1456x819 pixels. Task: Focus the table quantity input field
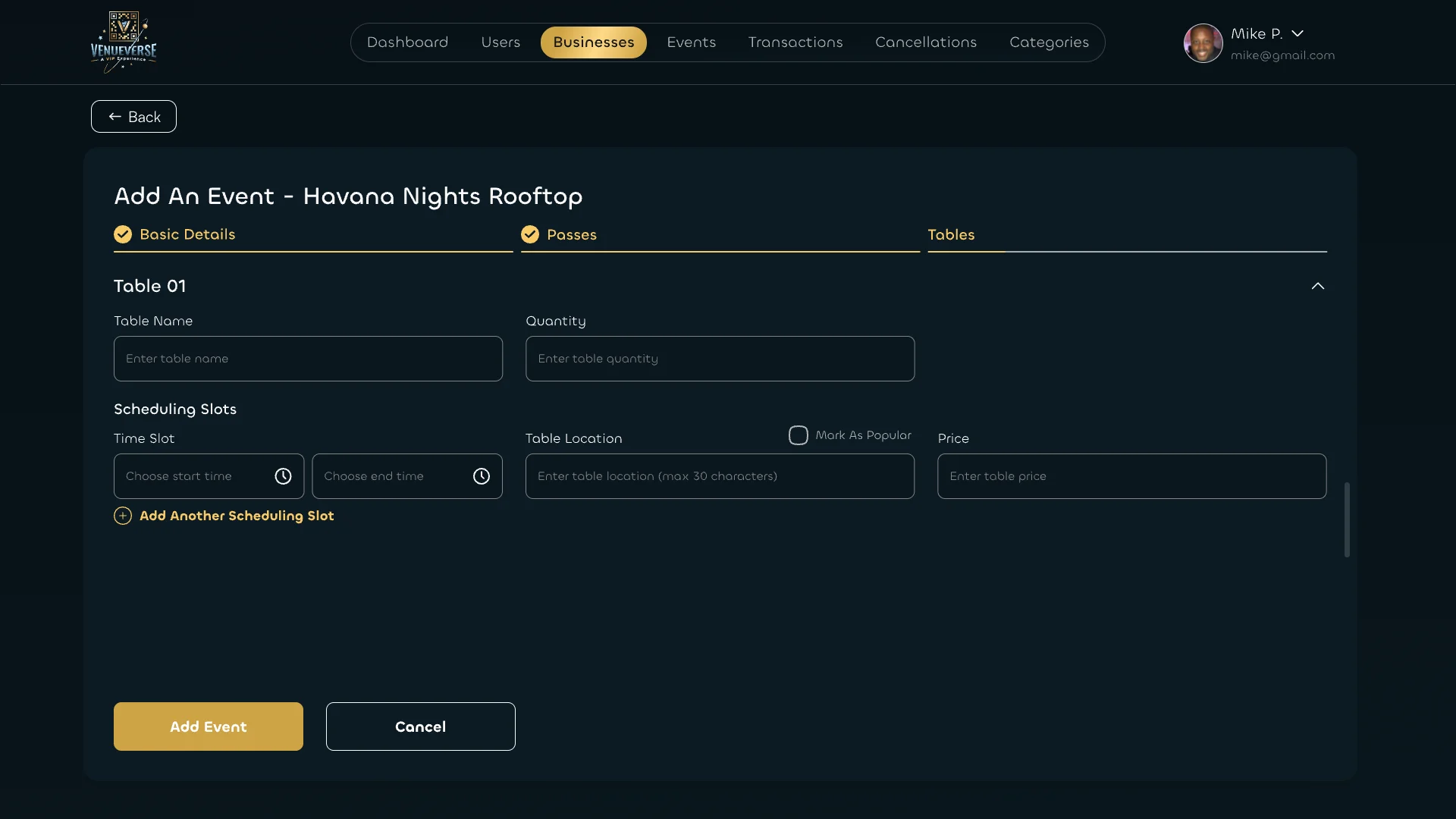tap(720, 359)
